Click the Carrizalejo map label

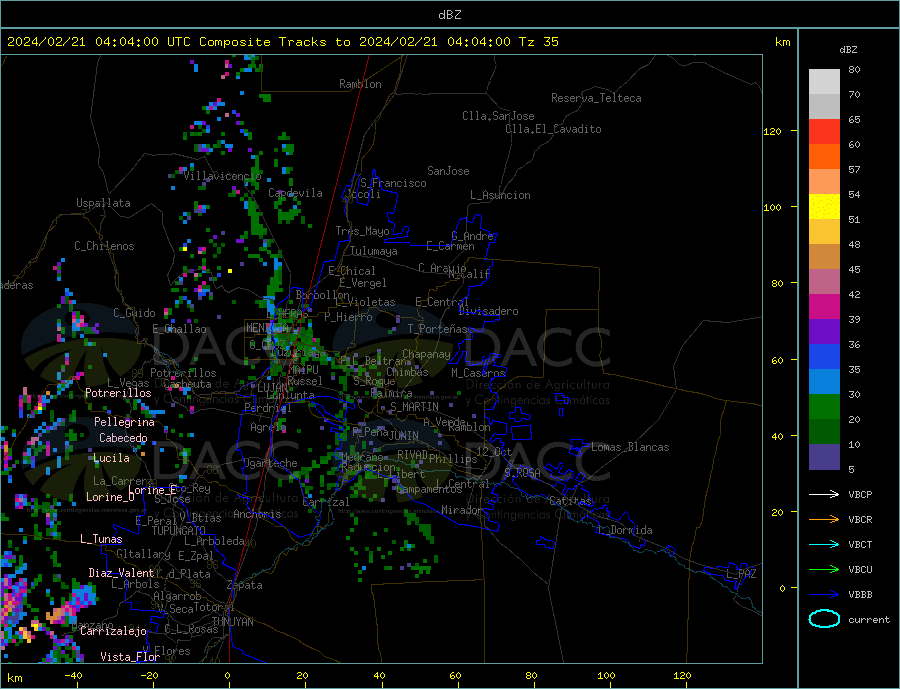click(x=113, y=631)
